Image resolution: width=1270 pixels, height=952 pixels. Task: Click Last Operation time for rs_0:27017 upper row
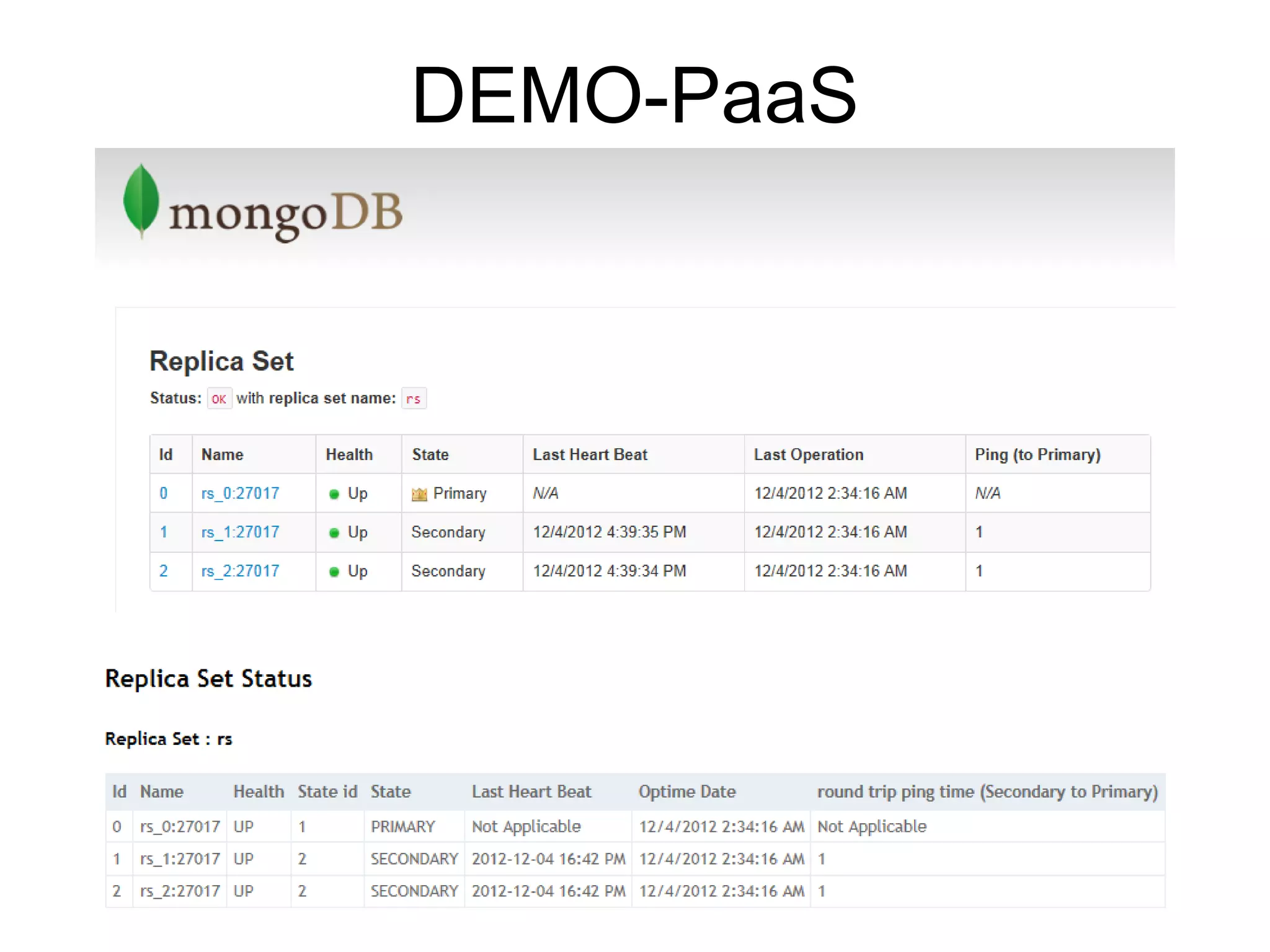[830, 493]
